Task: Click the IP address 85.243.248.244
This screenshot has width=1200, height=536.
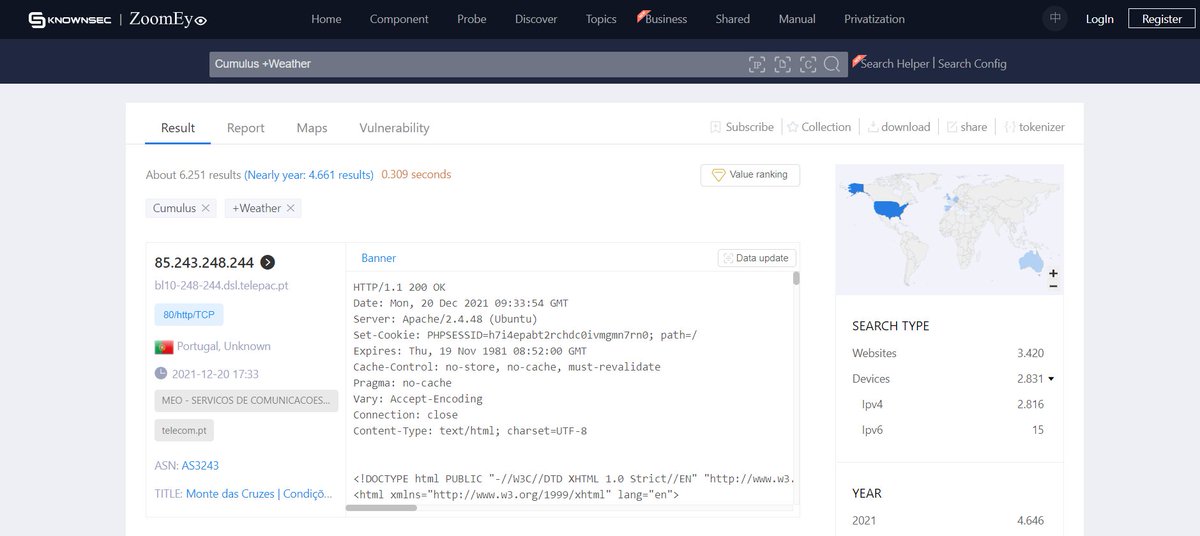Action: pos(204,263)
